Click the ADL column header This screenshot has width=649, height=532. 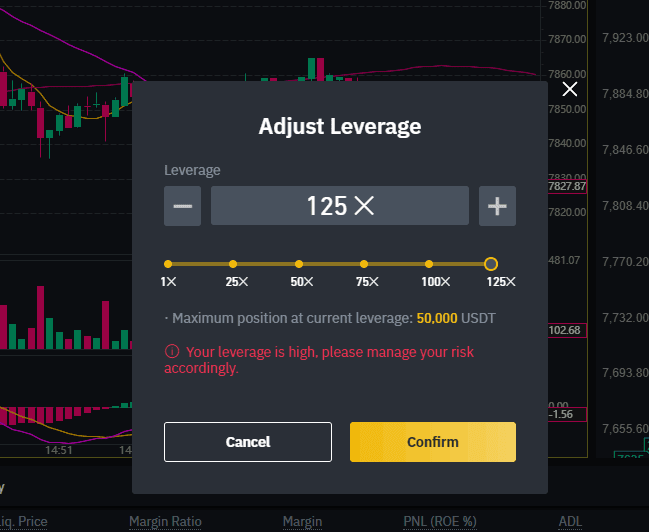pyautogui.click(x=570, y=521)
